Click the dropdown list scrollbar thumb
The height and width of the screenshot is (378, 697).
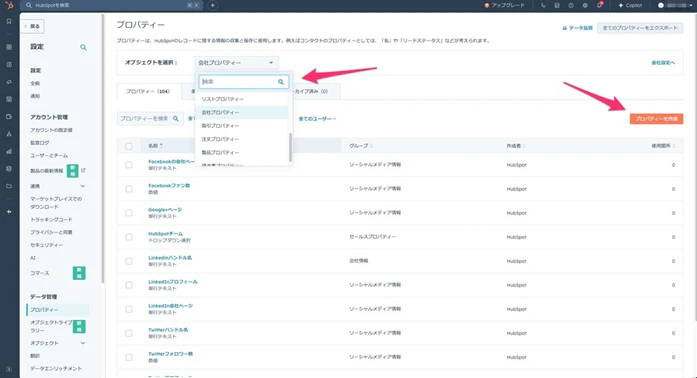point(290,147)
